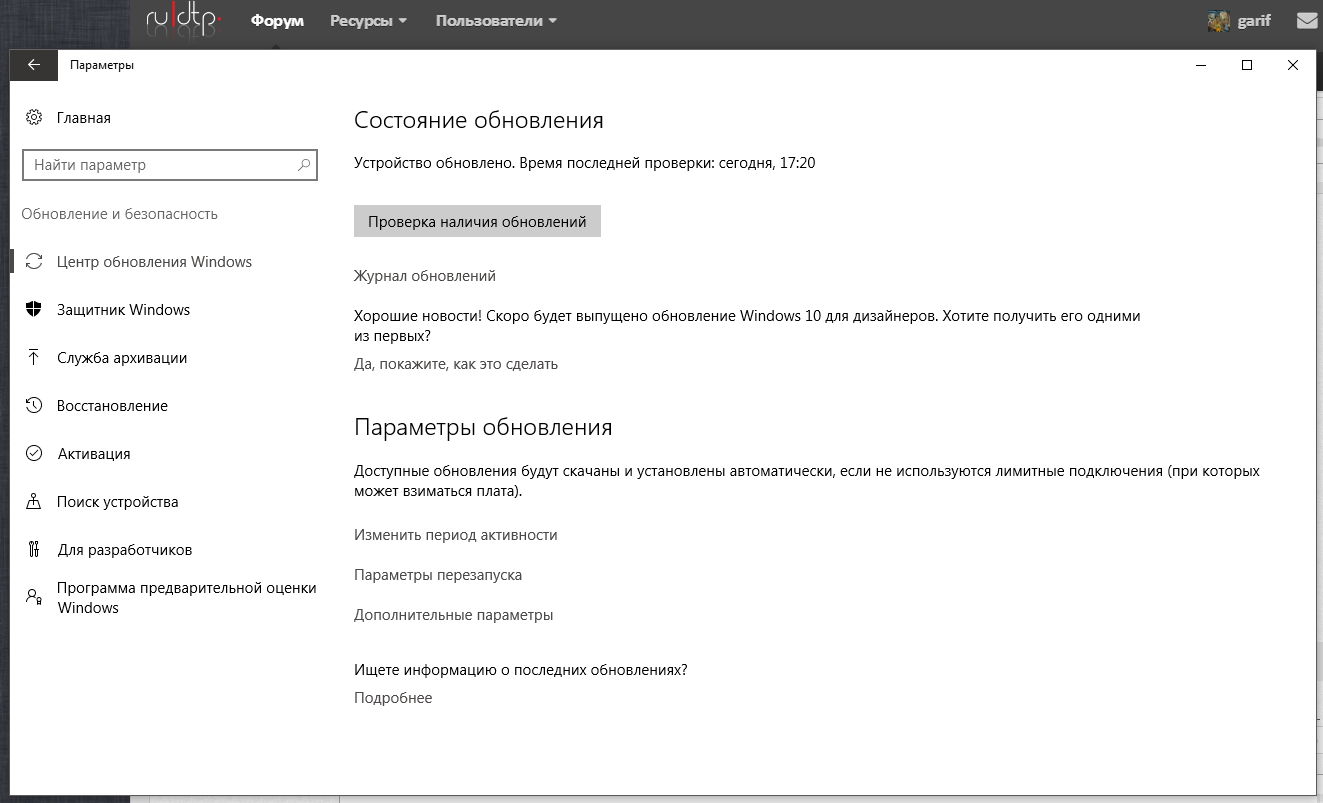1323x803 pixels.
Task: Minimize the Параметры window
Action: tap(1201, 65)
